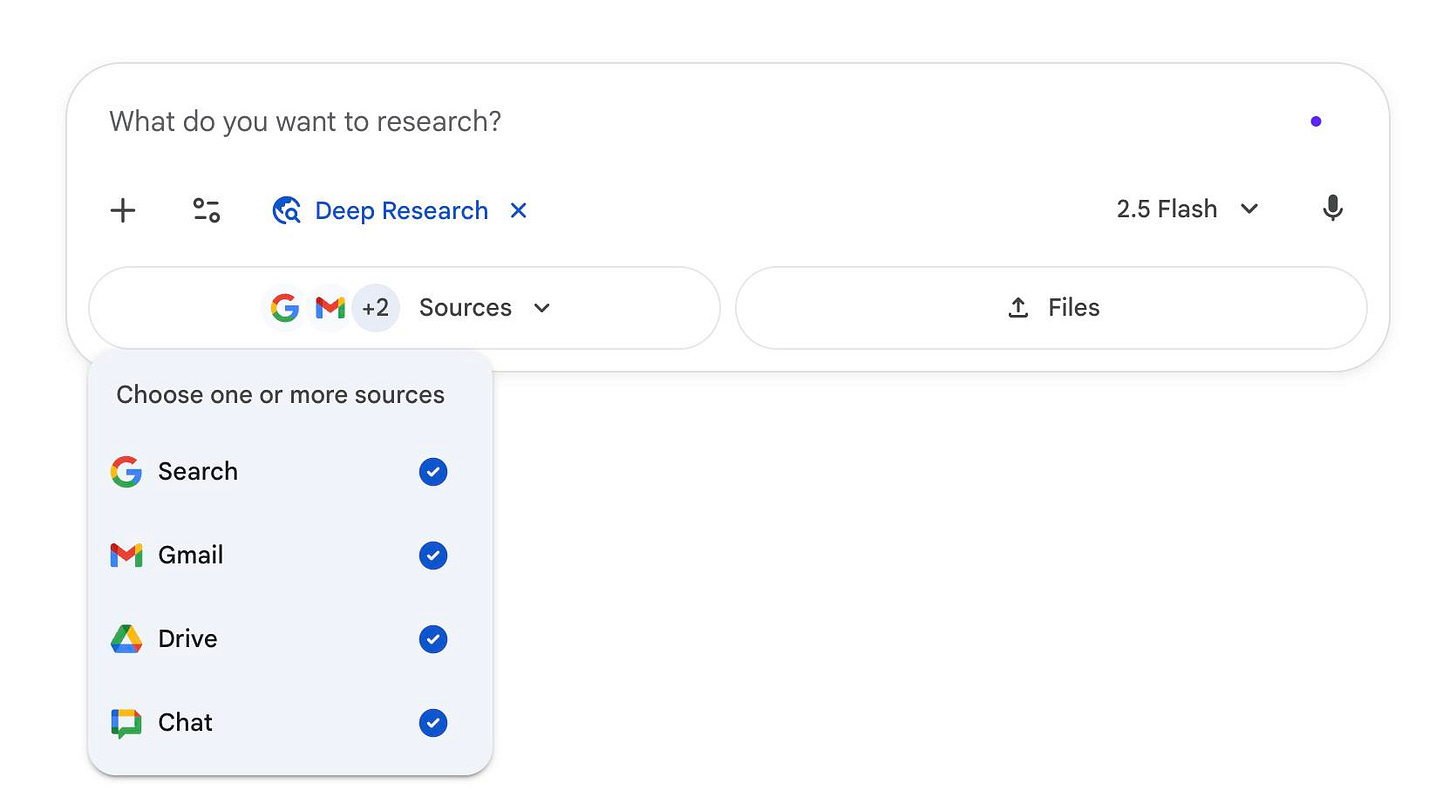Open the Sources dropdown chevron
The image size is (1456, 799).
click(x=542, y=308)
